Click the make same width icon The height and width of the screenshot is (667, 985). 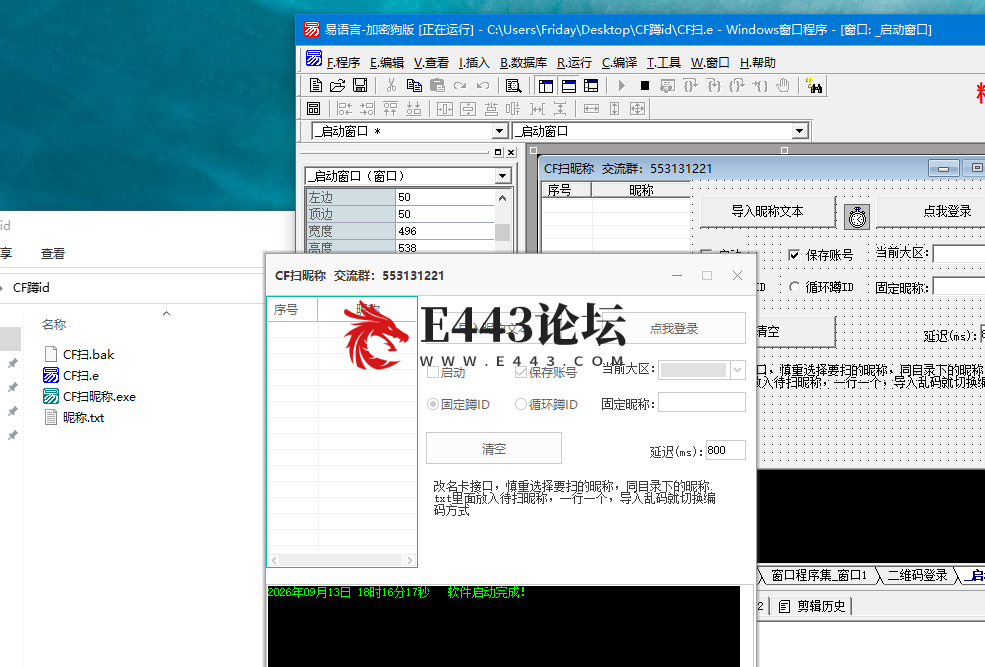[591, 109]
